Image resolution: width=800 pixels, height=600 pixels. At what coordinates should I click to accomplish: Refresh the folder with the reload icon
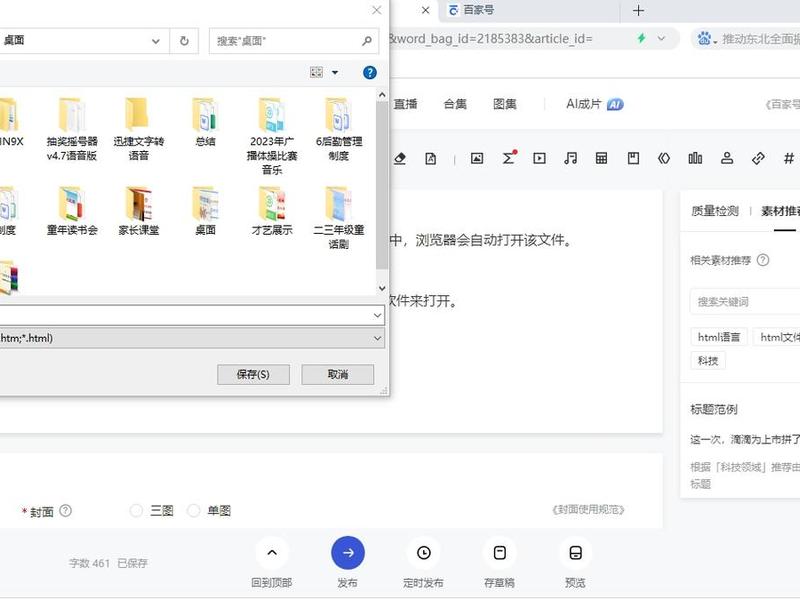point(184,41)
